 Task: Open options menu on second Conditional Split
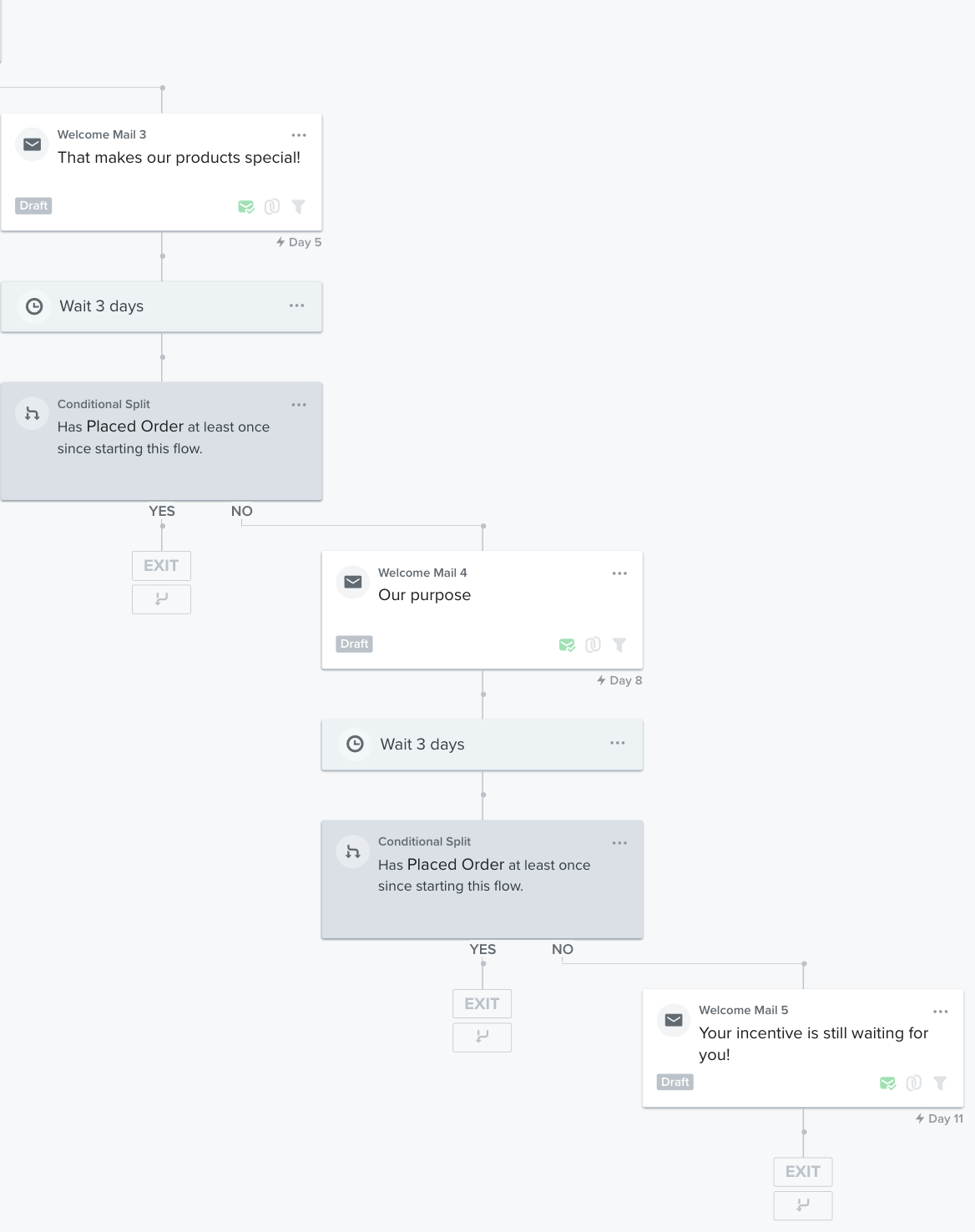(x=619, y=843)
